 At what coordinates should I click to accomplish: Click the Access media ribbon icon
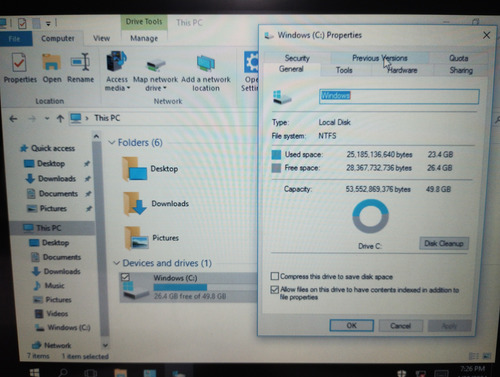(116, 61)
